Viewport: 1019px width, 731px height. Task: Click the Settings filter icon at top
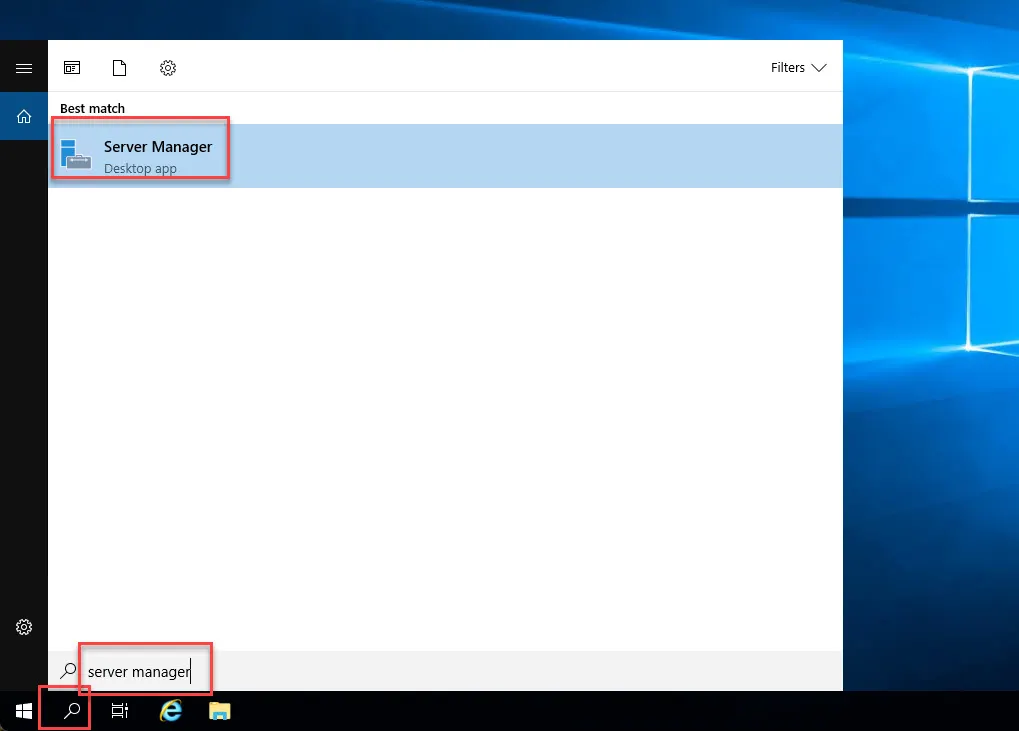tap(167, 68)
